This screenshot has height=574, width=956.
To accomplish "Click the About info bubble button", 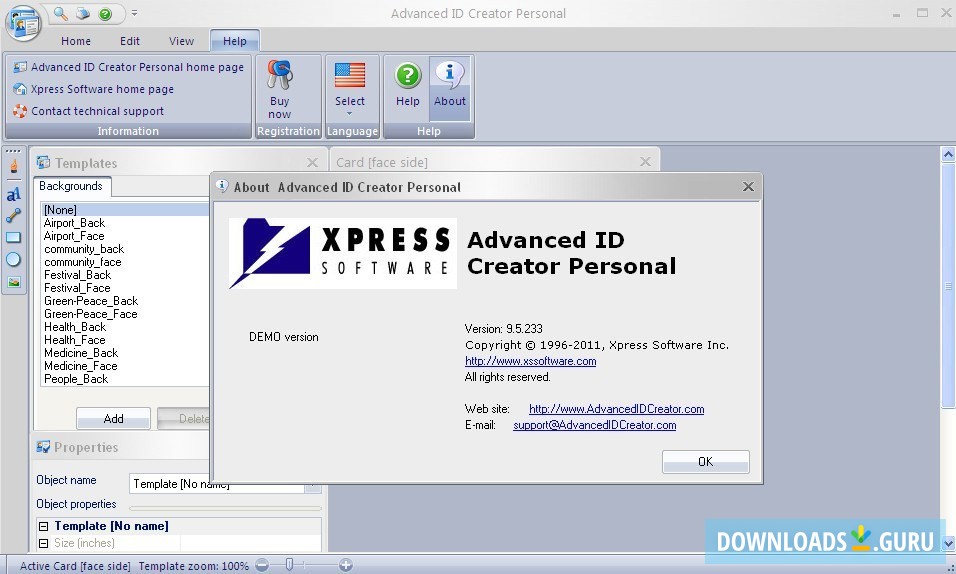I will pos(450,90).
